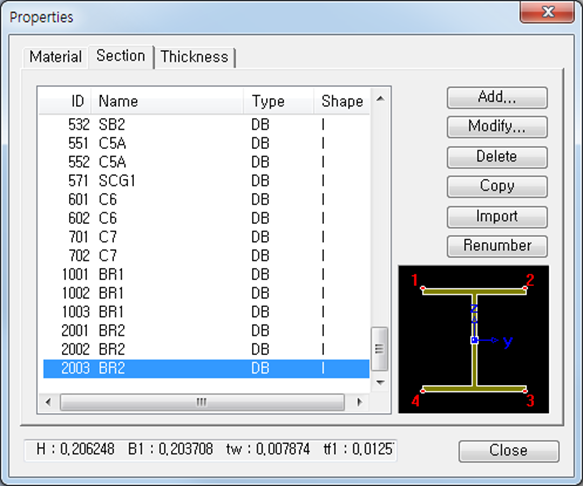Click the I-section preview image
583x486 pixels.
pos(474,339)
